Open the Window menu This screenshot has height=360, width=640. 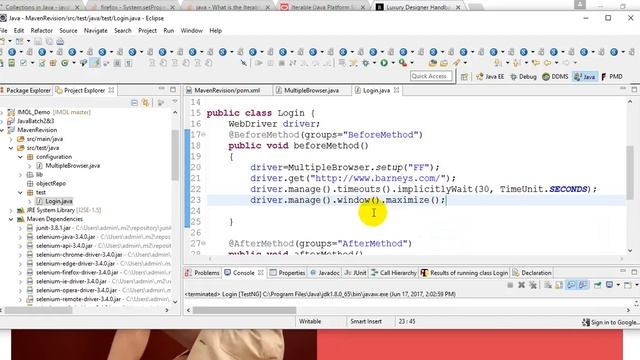point(191,31)
